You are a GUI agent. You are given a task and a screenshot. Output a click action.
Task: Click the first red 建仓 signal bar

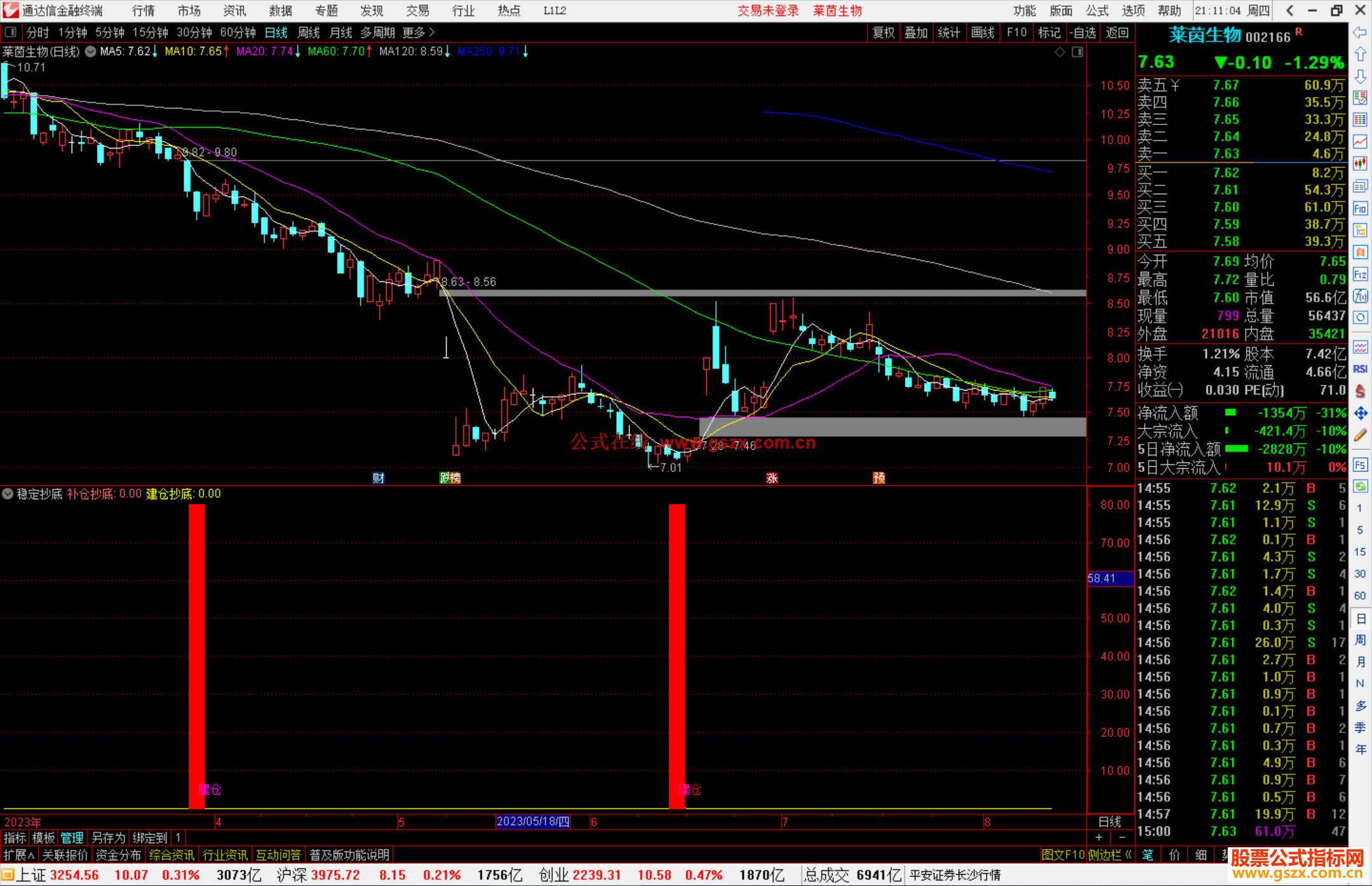(197, 654)
